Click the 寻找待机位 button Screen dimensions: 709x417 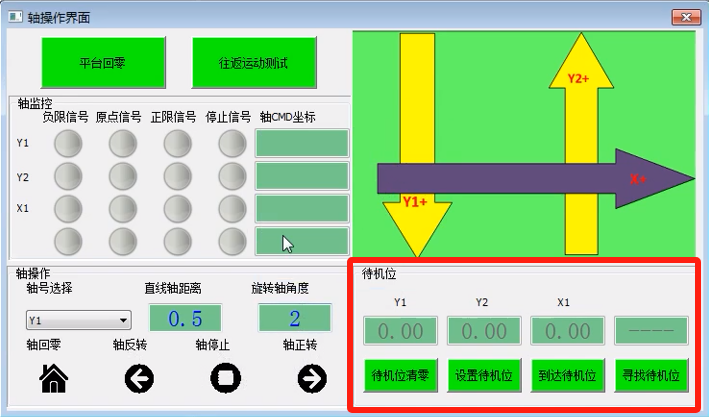651,376
